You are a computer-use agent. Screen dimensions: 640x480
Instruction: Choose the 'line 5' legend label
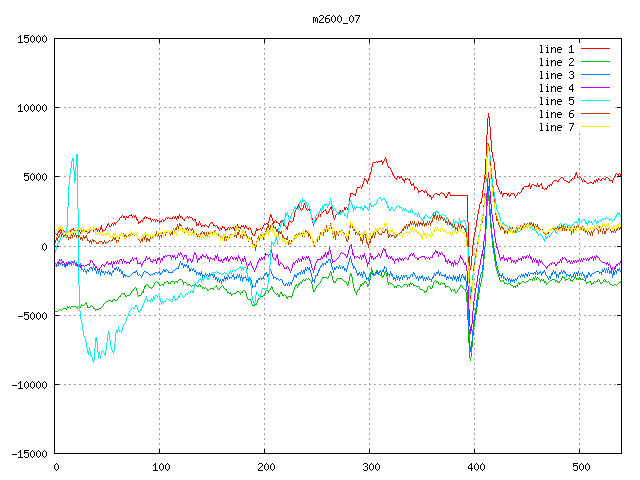coord(557,101)
